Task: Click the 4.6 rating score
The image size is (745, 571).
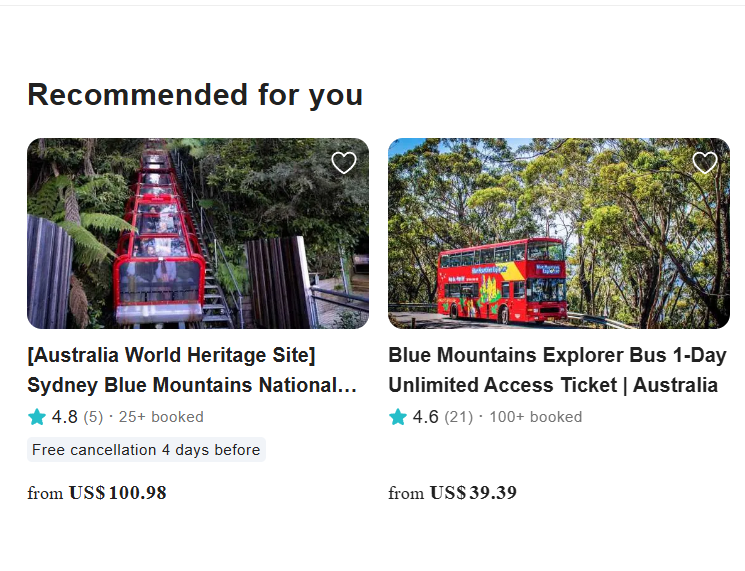Action: [x=426, y=417]
